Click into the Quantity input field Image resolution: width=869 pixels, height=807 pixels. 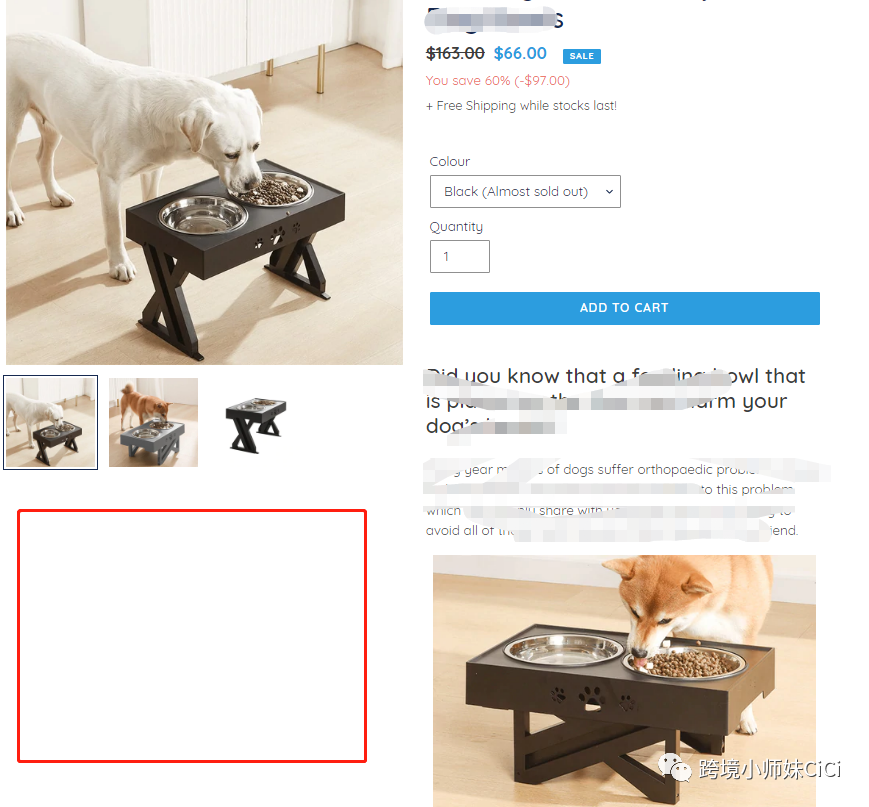coord(459,257)
